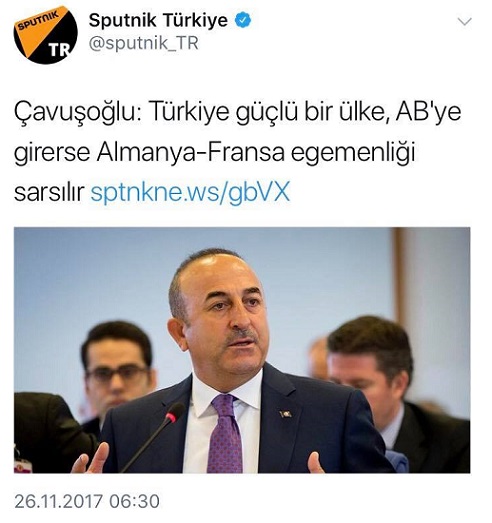
Task: Click the 06:30 time stamp
Action: point(134,501)
